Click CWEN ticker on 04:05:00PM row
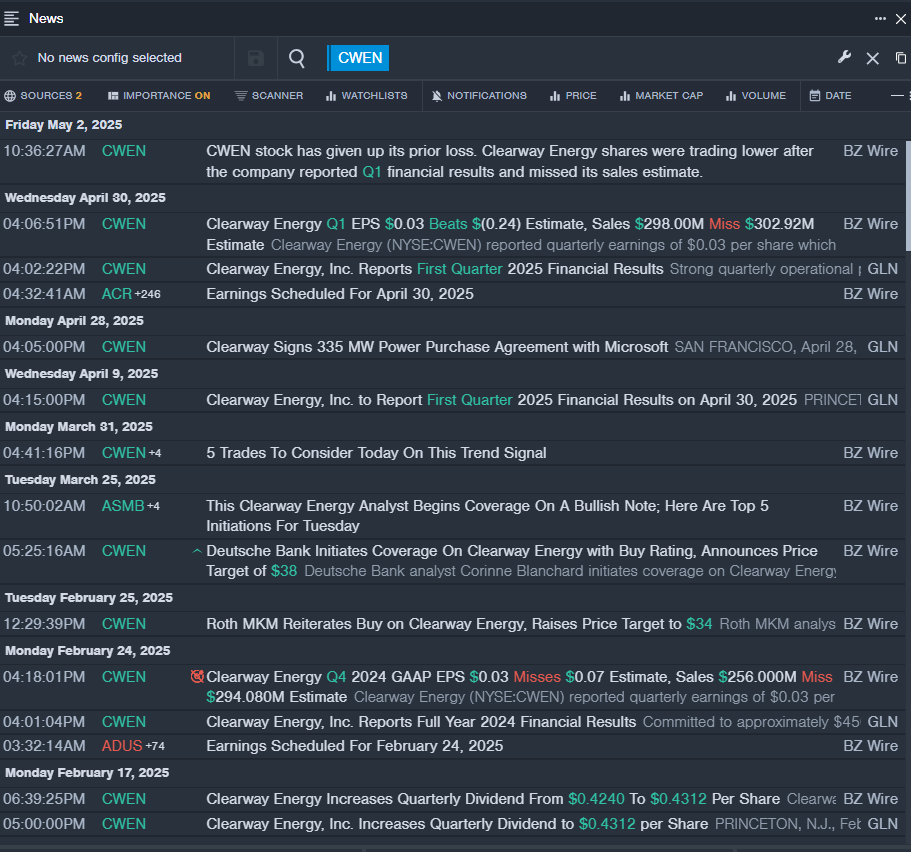This screenshot has width=911, height=852. 124,347
